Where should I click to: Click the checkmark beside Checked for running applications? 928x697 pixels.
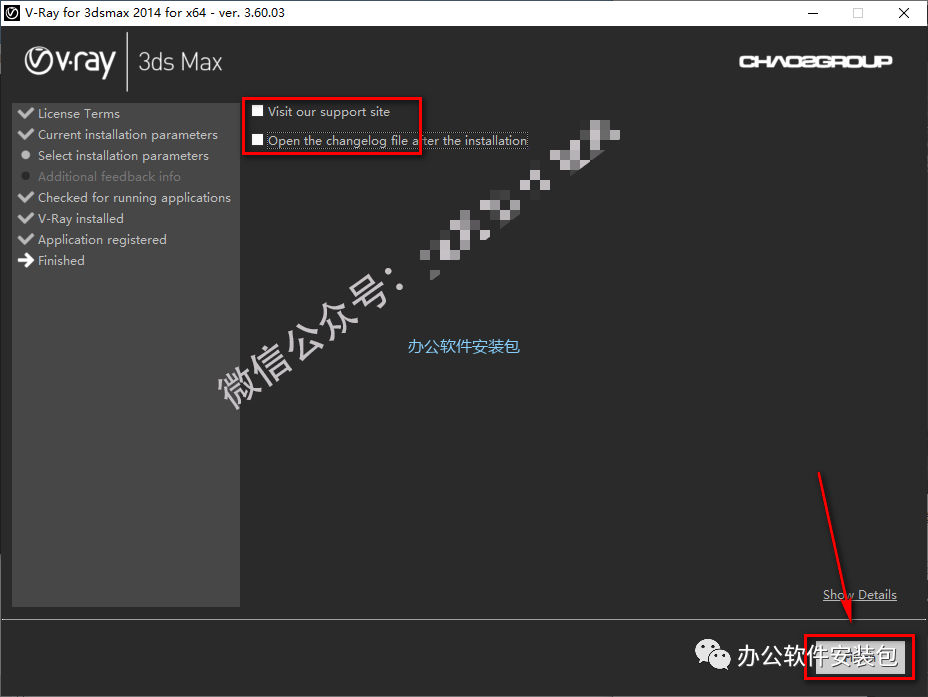click(x=25, y=197)
